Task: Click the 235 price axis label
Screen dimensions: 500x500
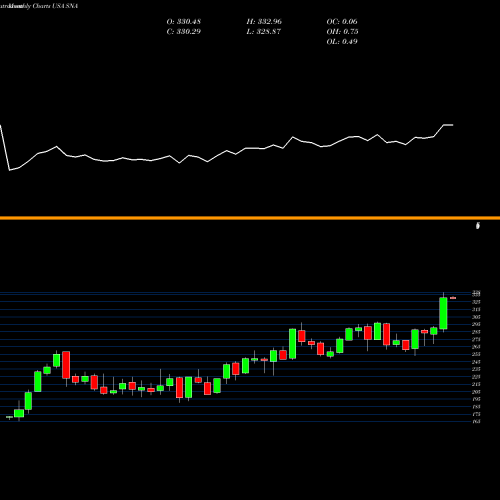Action: pos(476,369)
